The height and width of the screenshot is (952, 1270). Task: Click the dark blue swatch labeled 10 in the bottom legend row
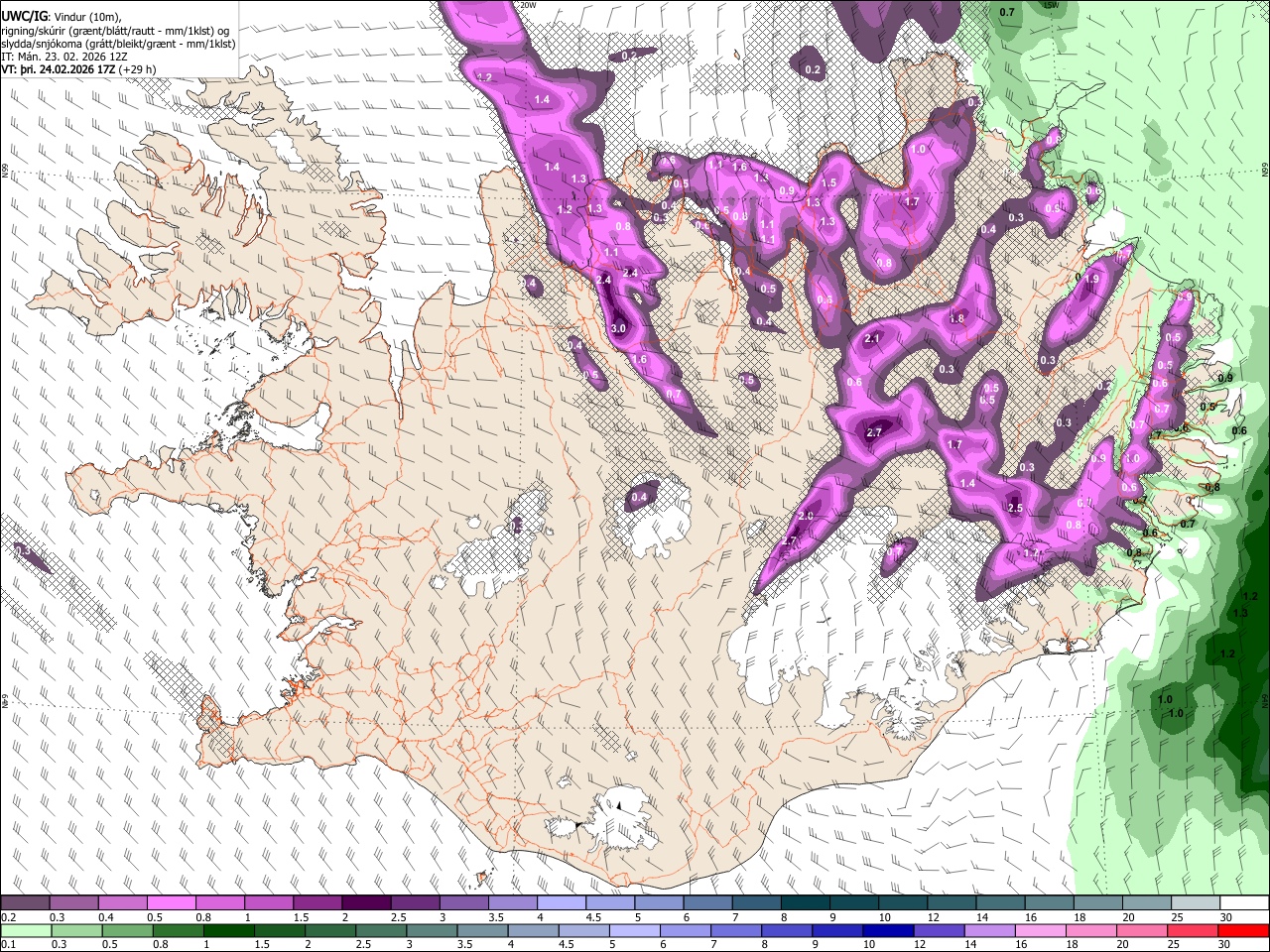click(886, 931)
